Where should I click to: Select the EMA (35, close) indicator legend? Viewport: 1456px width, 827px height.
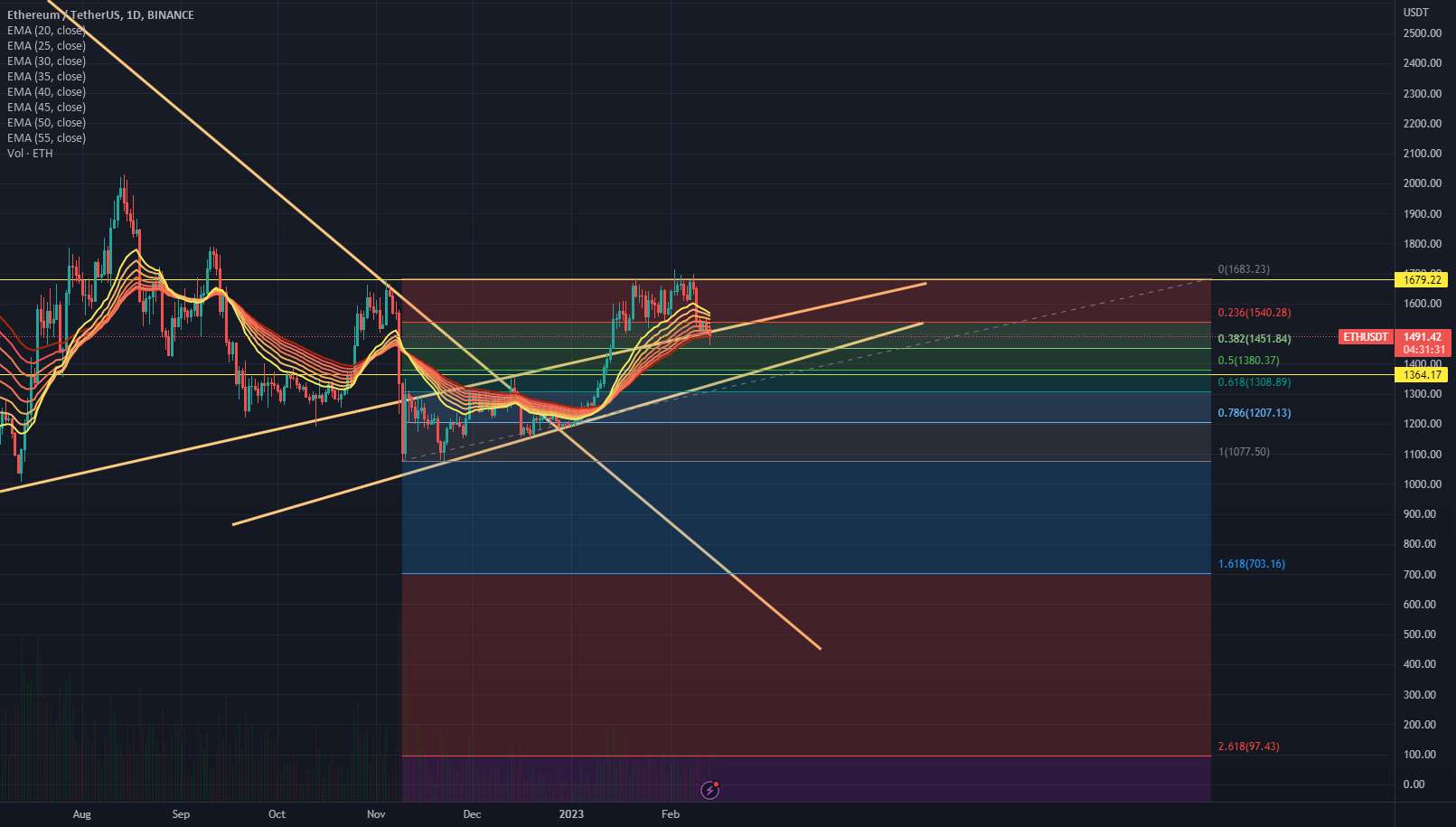click(x=46, y=77)
